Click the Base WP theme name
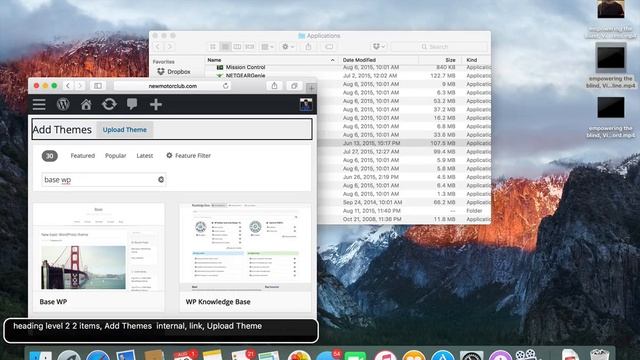The image size is (640, 360). (x=53, y=302)
